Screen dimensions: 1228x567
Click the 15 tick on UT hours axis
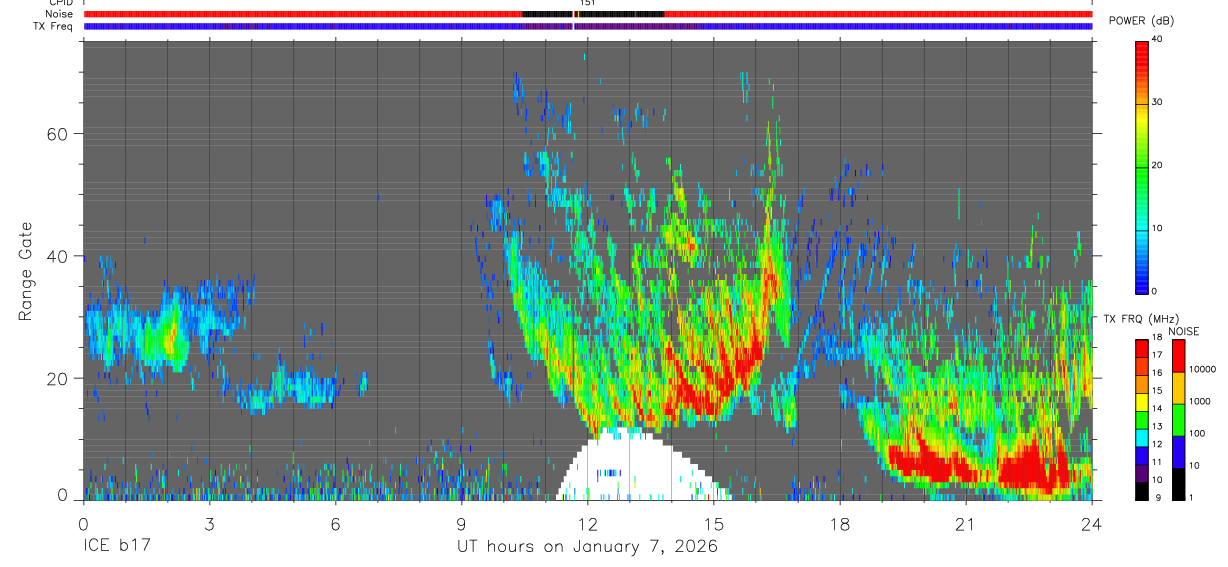(x=714, y=523)
